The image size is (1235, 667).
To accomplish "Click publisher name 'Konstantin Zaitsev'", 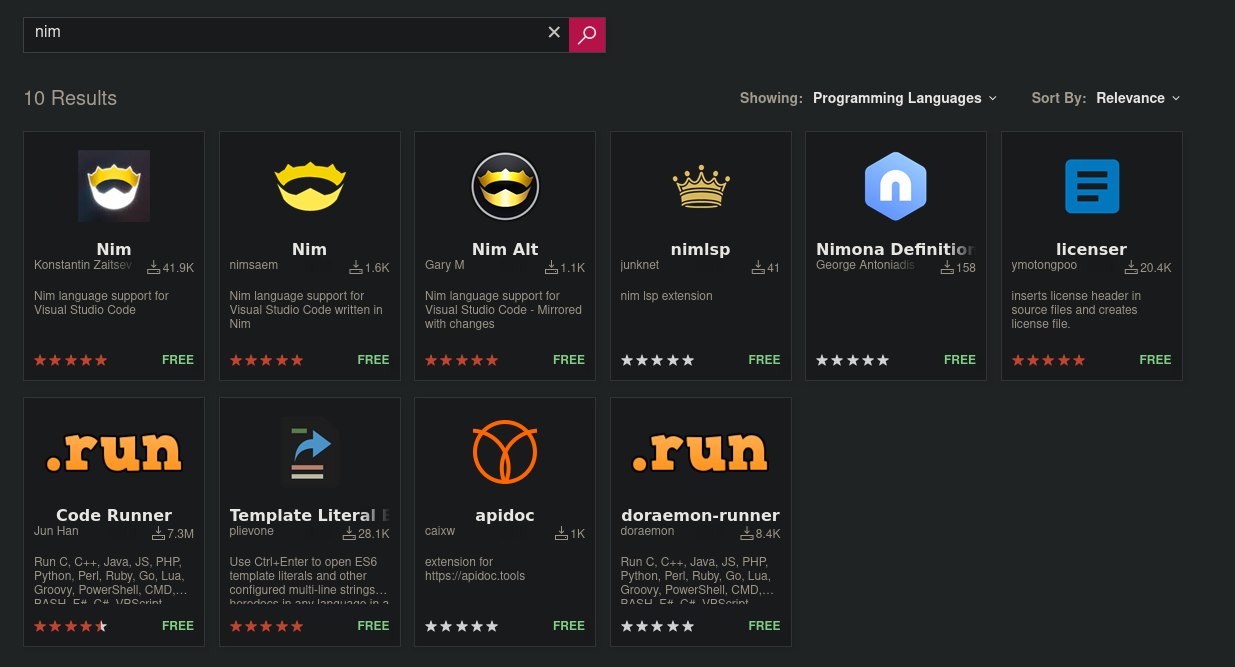I will (x=83, y=267).
